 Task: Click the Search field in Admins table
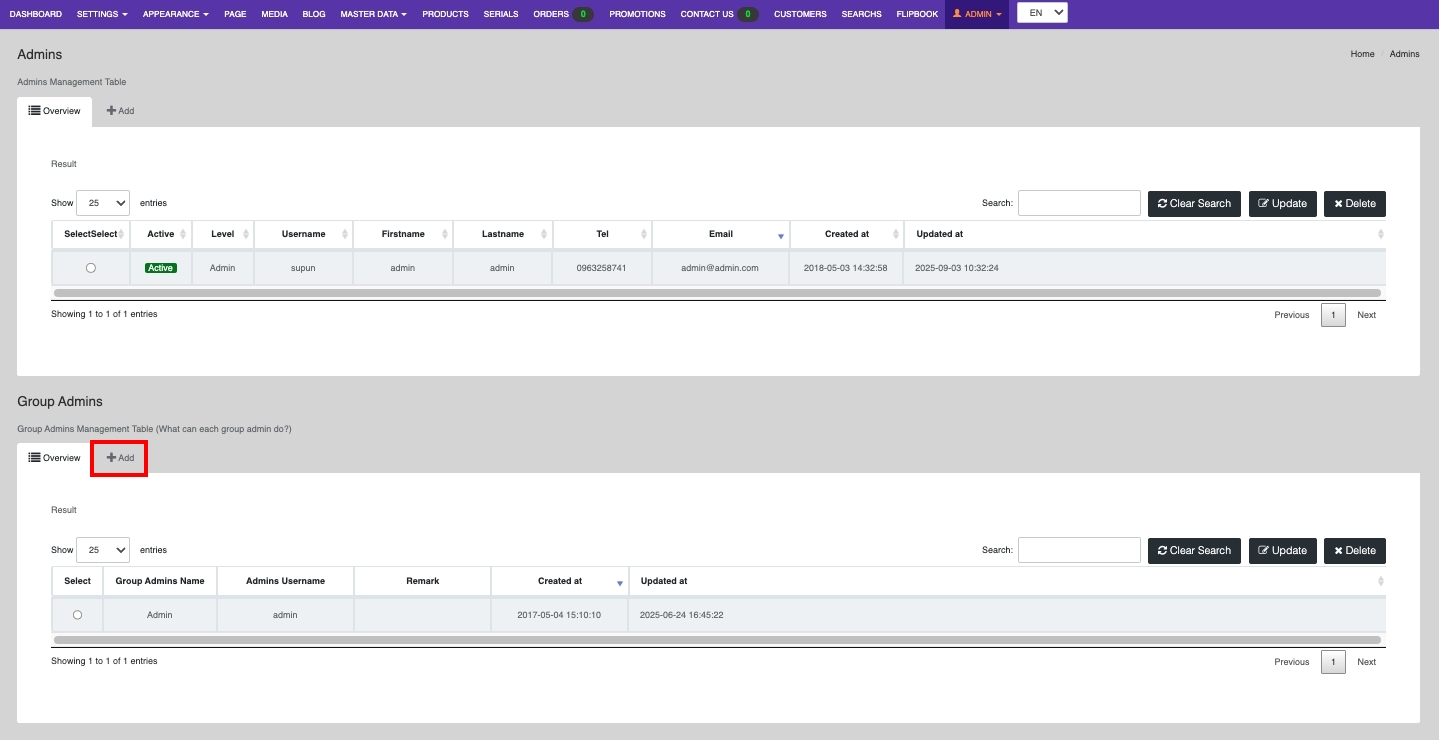click(x=1079, y=203)
